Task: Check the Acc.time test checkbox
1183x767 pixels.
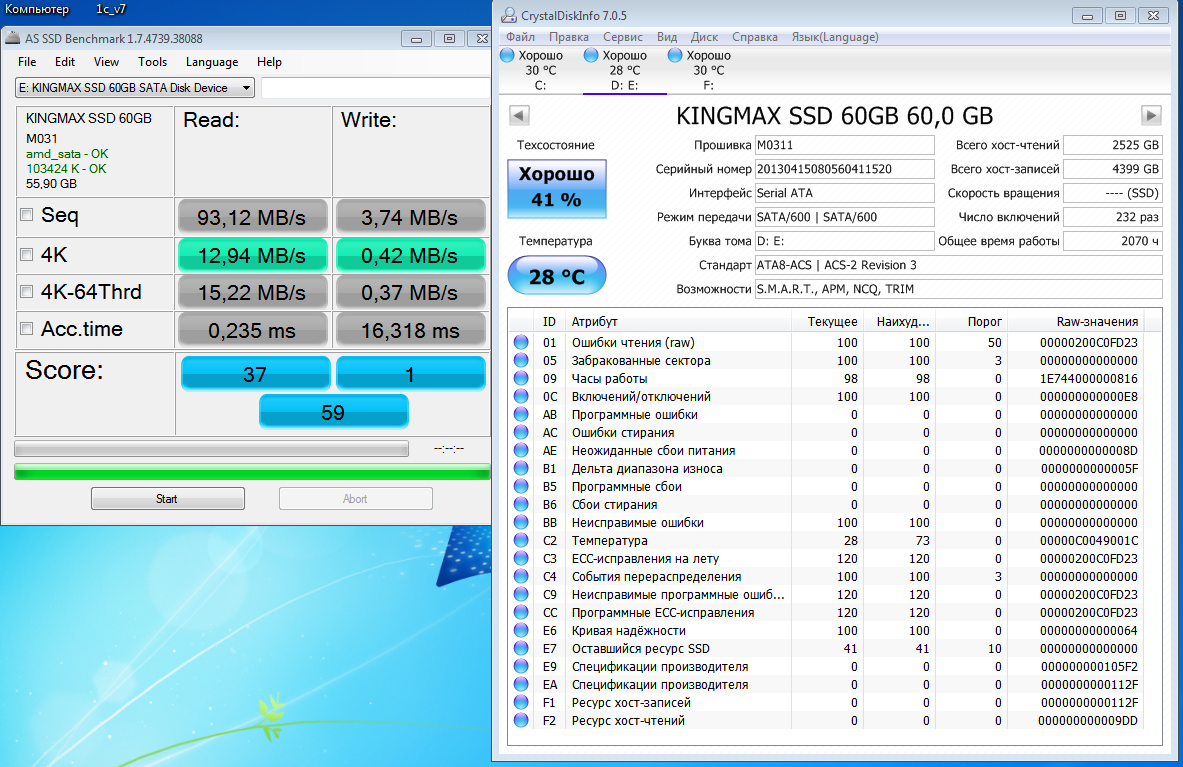Action: pos(27,328)
